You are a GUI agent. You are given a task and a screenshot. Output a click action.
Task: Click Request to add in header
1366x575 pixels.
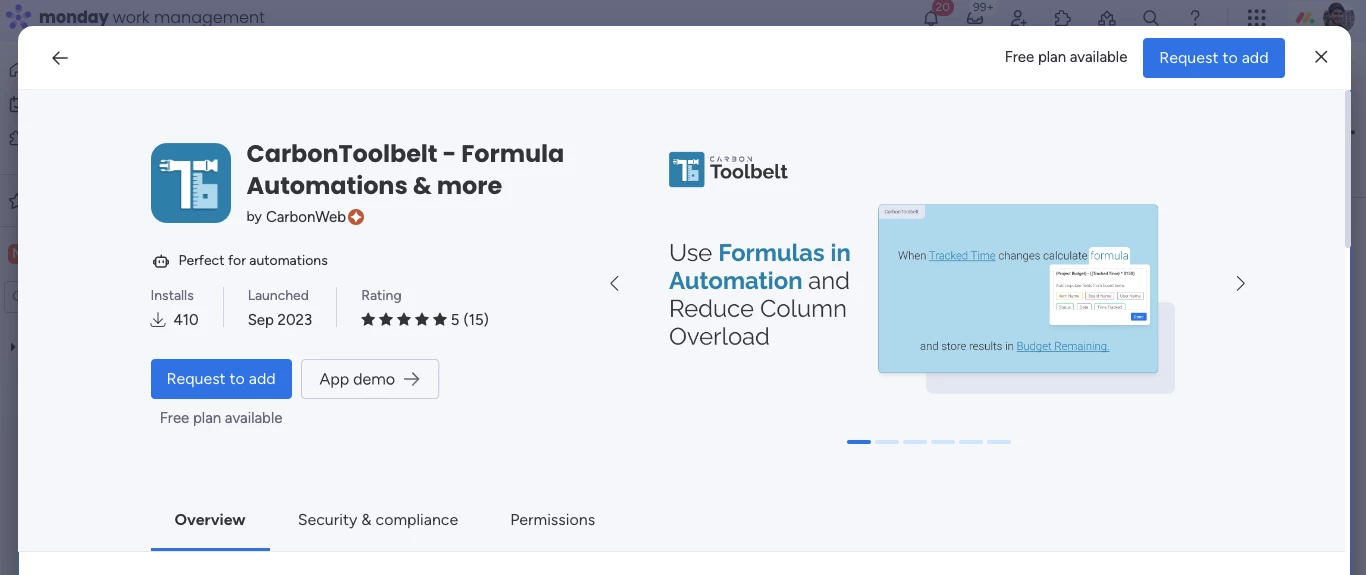point(1213,58)
